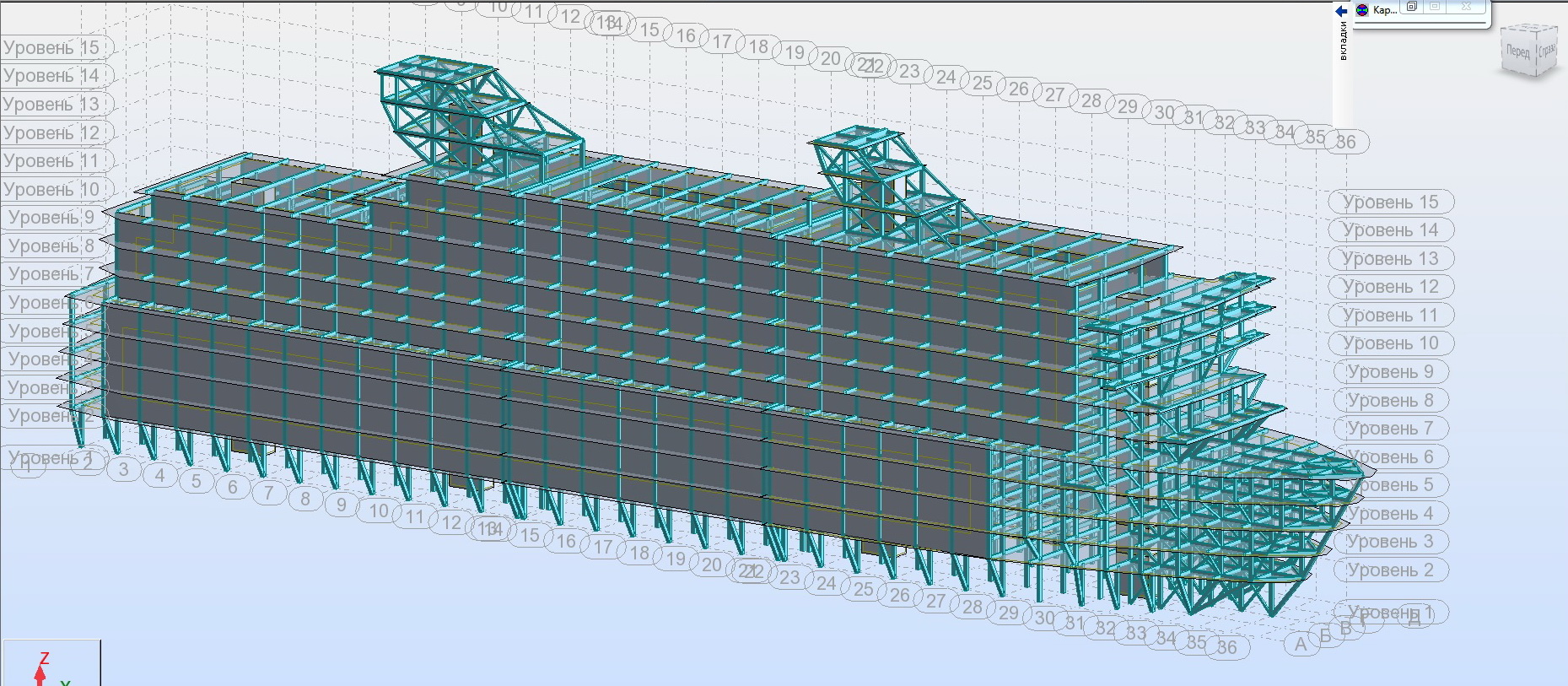This screenshot has width=1568, height=686.
Task: Pick grid axis 24 in the lower axis row
Action: [x=827, y=583]
